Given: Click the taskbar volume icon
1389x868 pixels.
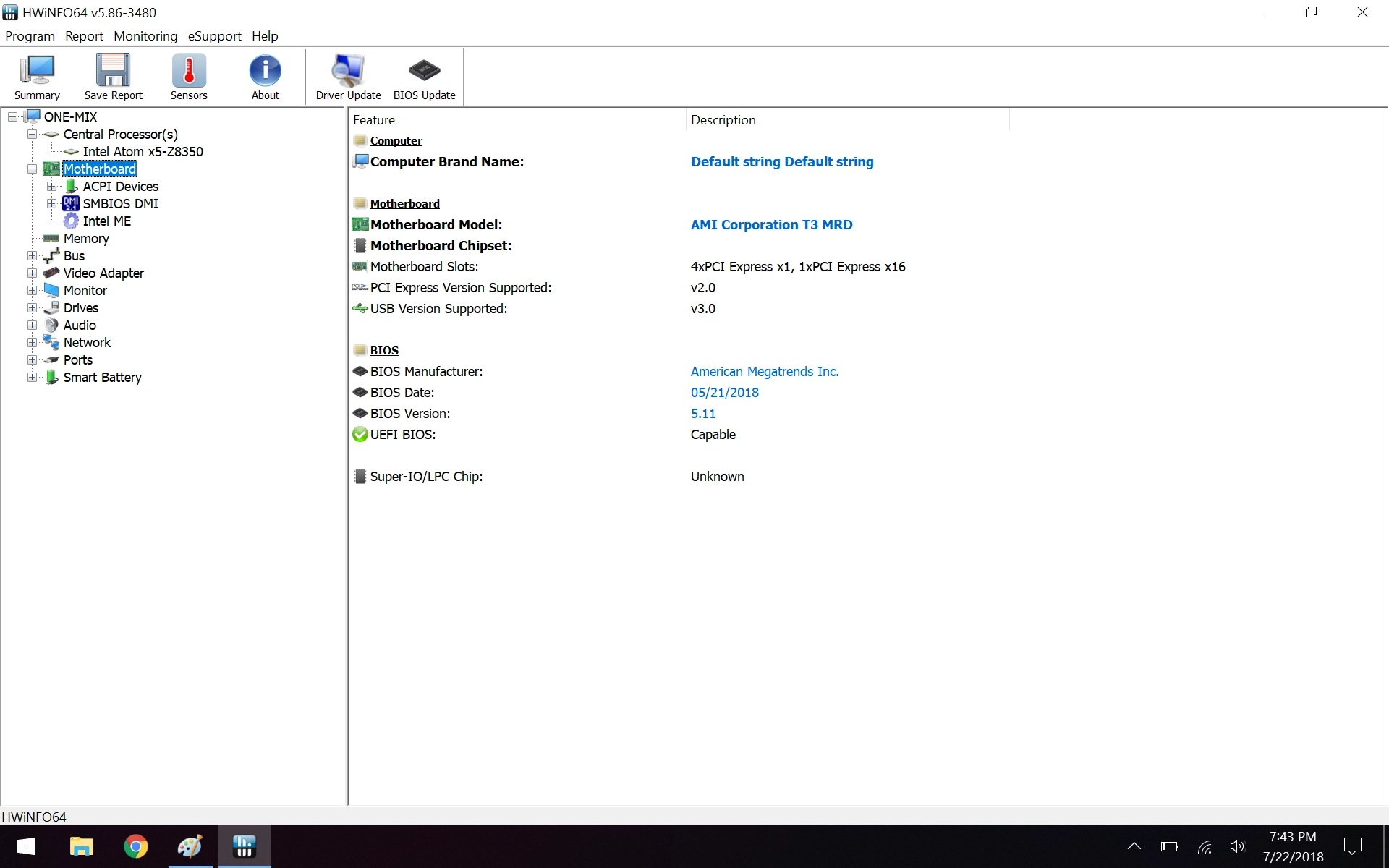Looking at the screenshot, I should (1238, 846).
